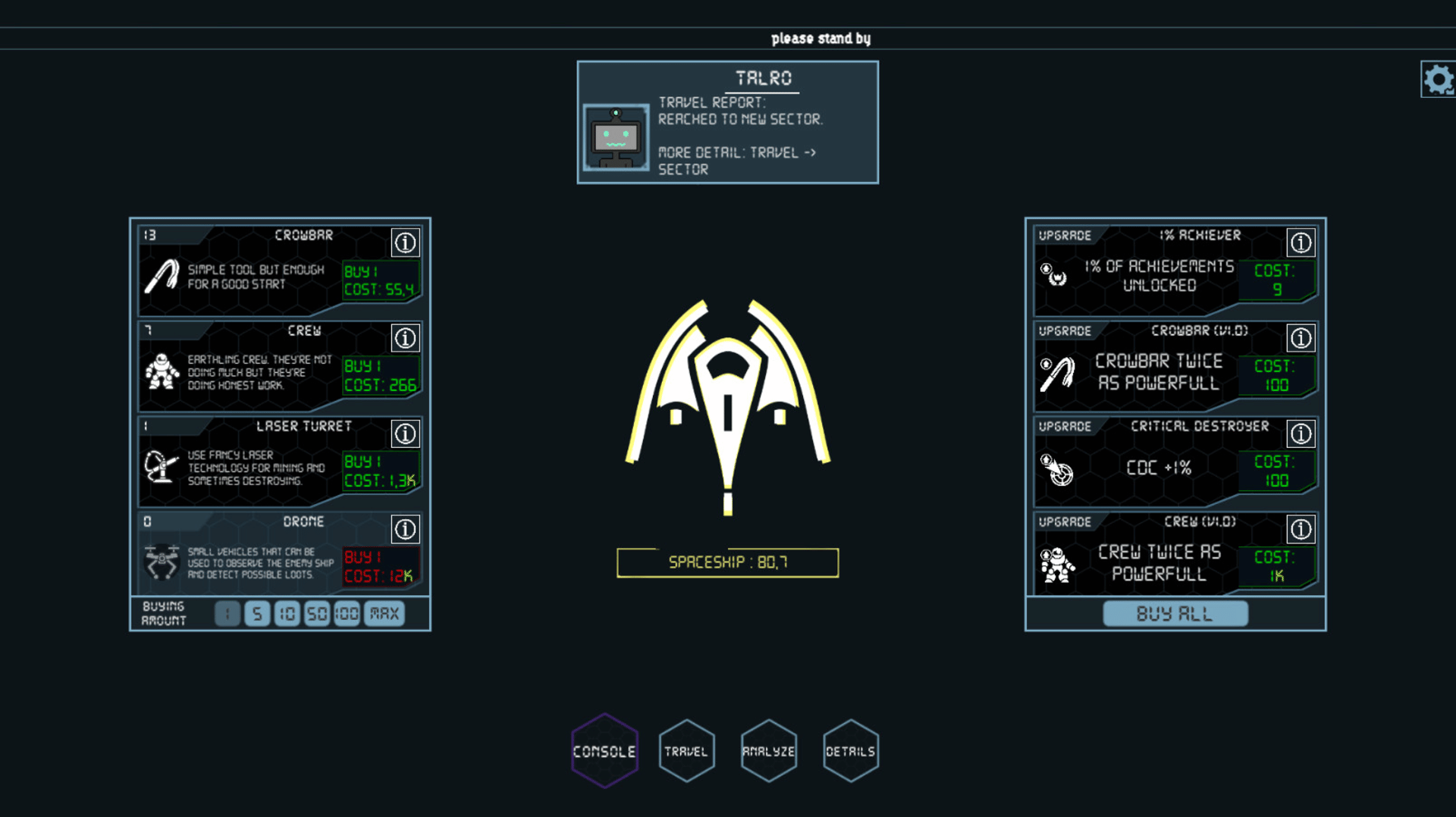Open info icon for Crowbar item

pos(405,243)
